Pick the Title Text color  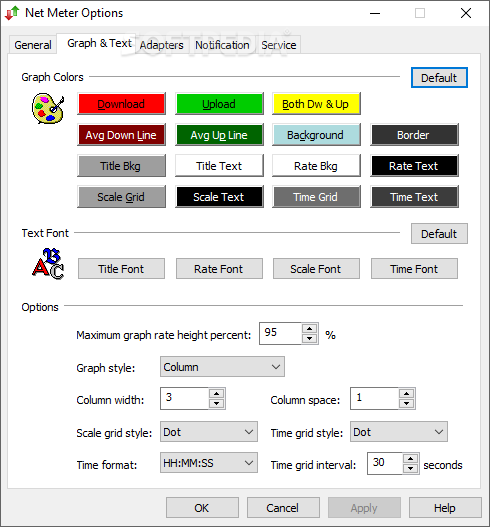[x=219, y=166]
